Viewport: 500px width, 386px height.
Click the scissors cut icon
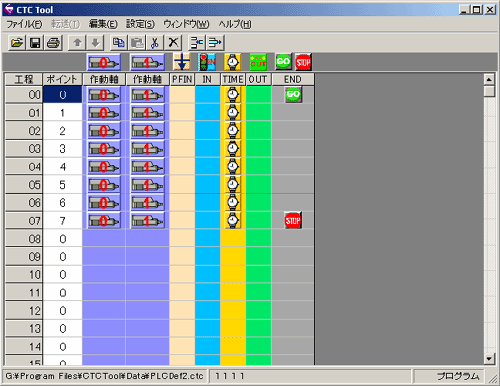pos(155,43)
